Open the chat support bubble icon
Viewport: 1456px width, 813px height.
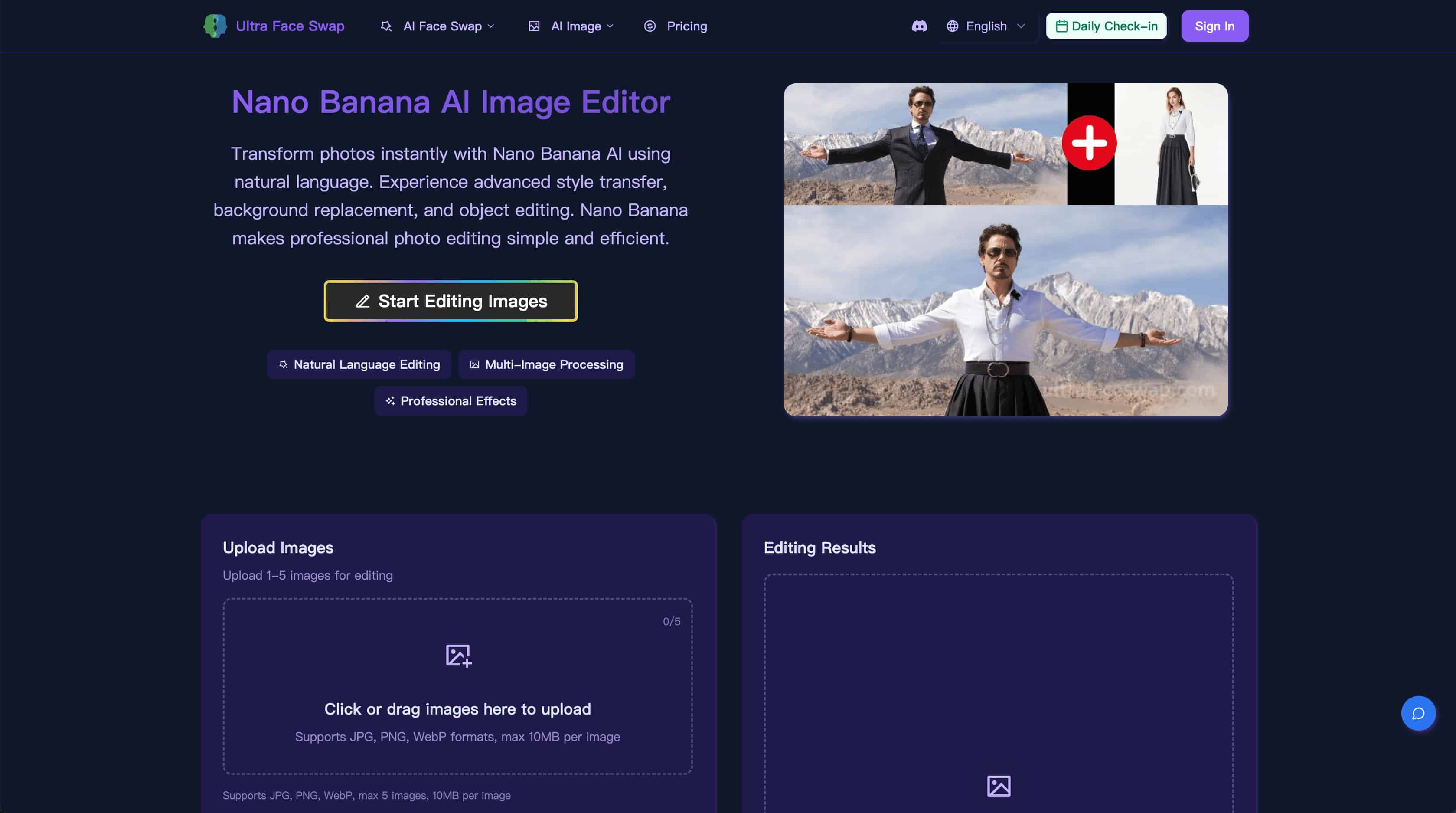(x=1419, y=713)
